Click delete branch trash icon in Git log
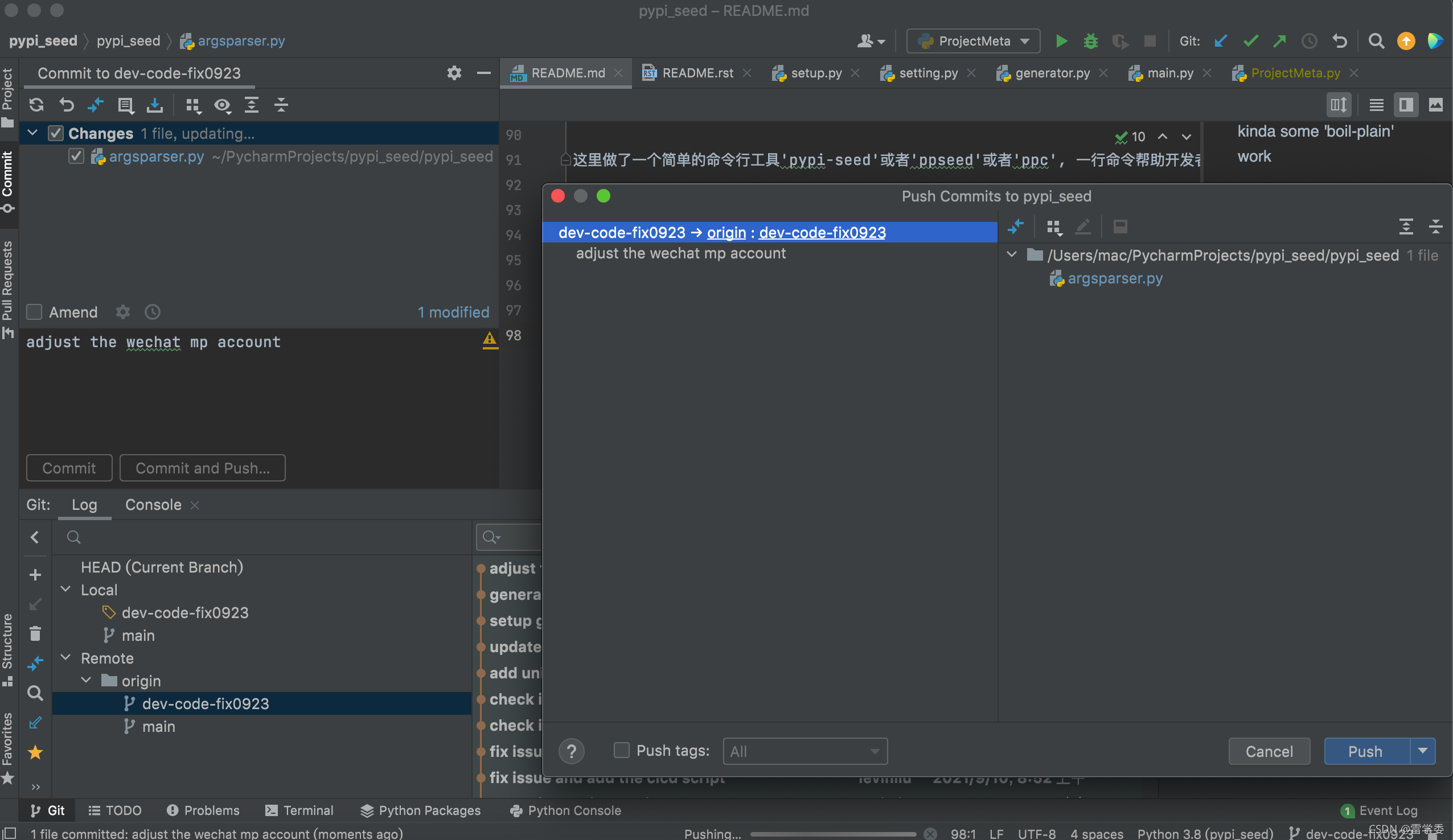 click(35, 633)
